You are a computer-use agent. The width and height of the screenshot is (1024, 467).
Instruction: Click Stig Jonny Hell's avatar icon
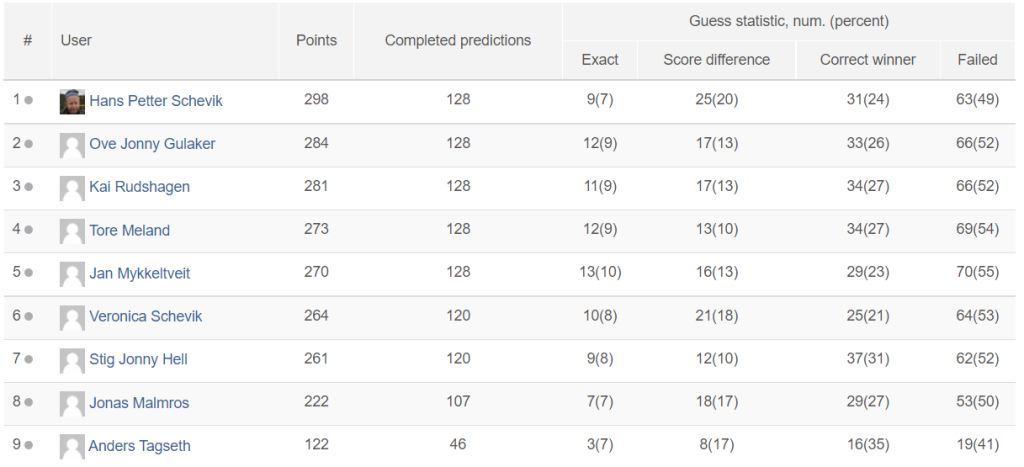pyautogui.click(x=72, y=361)
